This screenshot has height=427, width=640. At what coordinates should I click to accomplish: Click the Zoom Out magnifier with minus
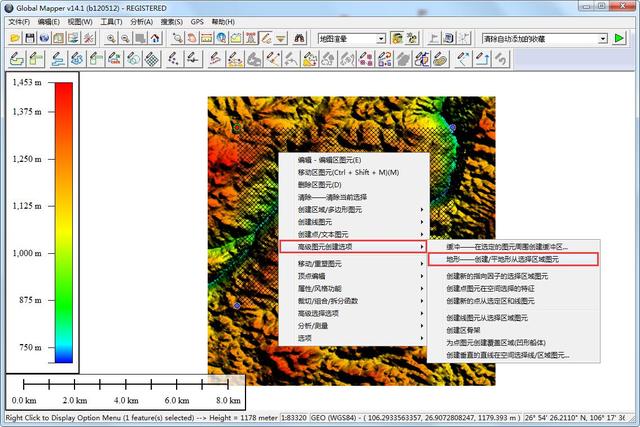(x=126, y=38)
